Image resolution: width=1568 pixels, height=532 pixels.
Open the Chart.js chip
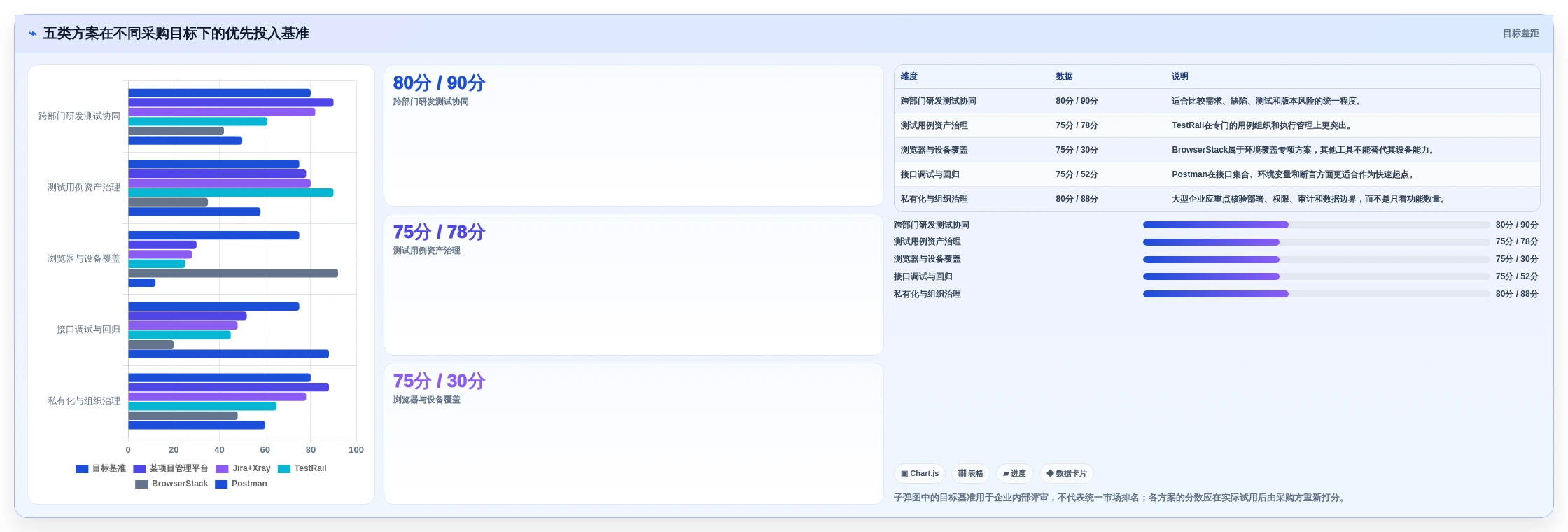(x=920, y=474)
